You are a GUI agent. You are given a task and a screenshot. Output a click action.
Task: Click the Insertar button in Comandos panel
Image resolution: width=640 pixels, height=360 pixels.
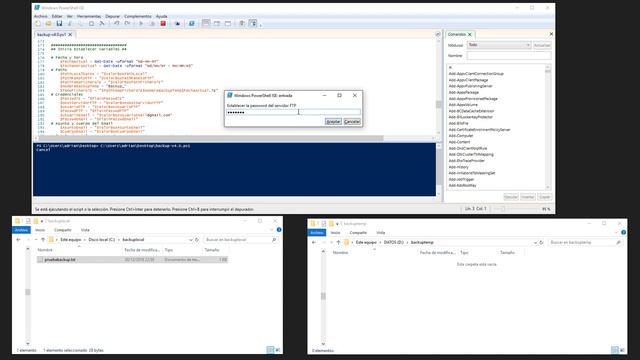click(527, 197)
